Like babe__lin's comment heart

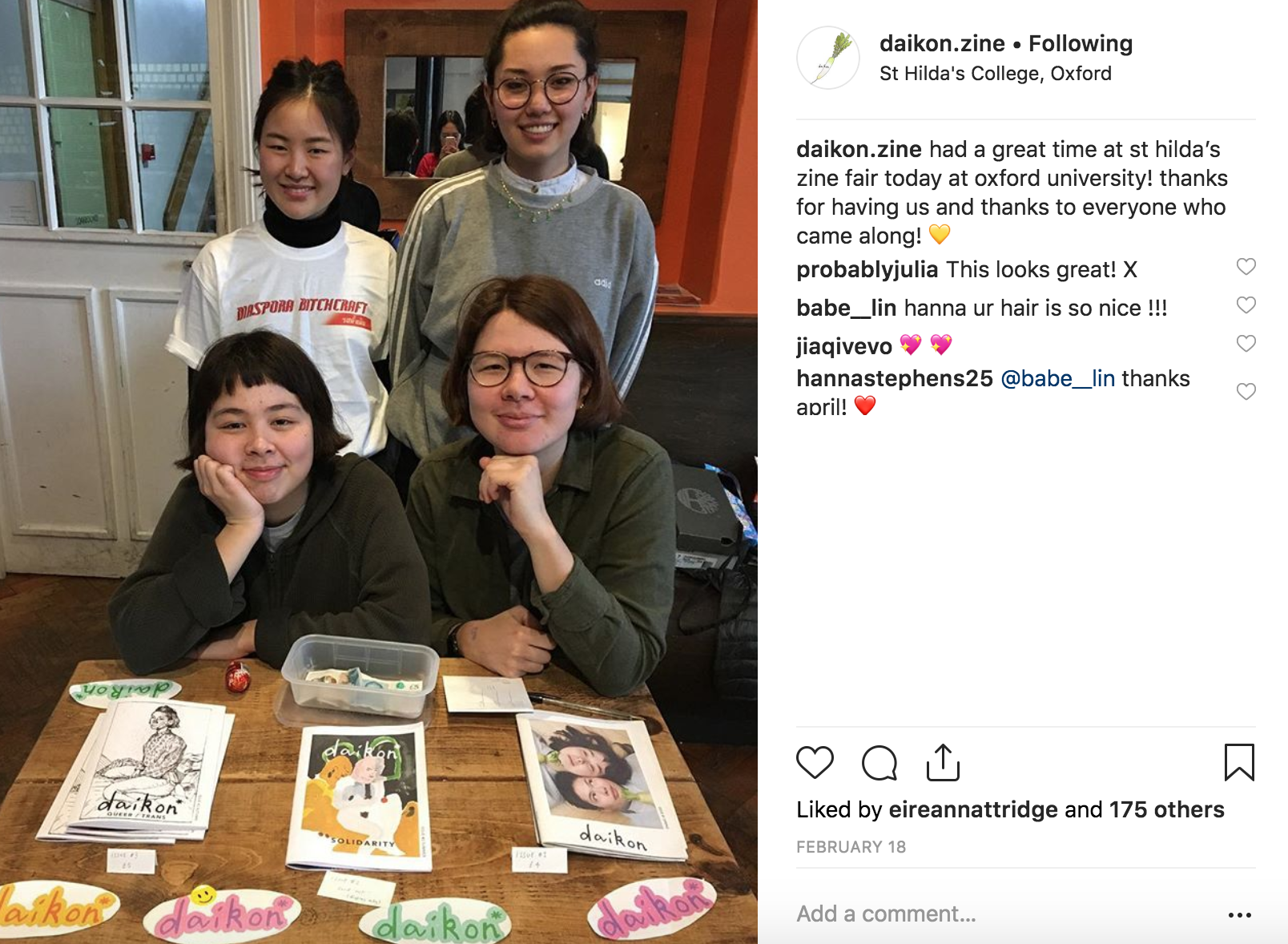tap(1246, 305)
